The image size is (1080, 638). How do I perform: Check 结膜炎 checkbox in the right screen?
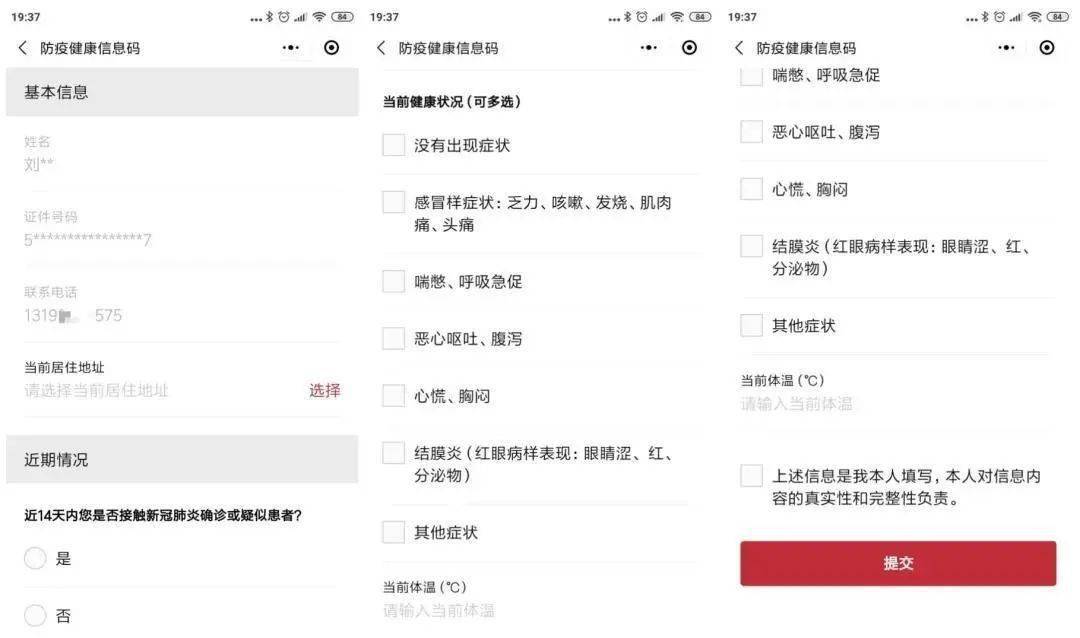752,246
